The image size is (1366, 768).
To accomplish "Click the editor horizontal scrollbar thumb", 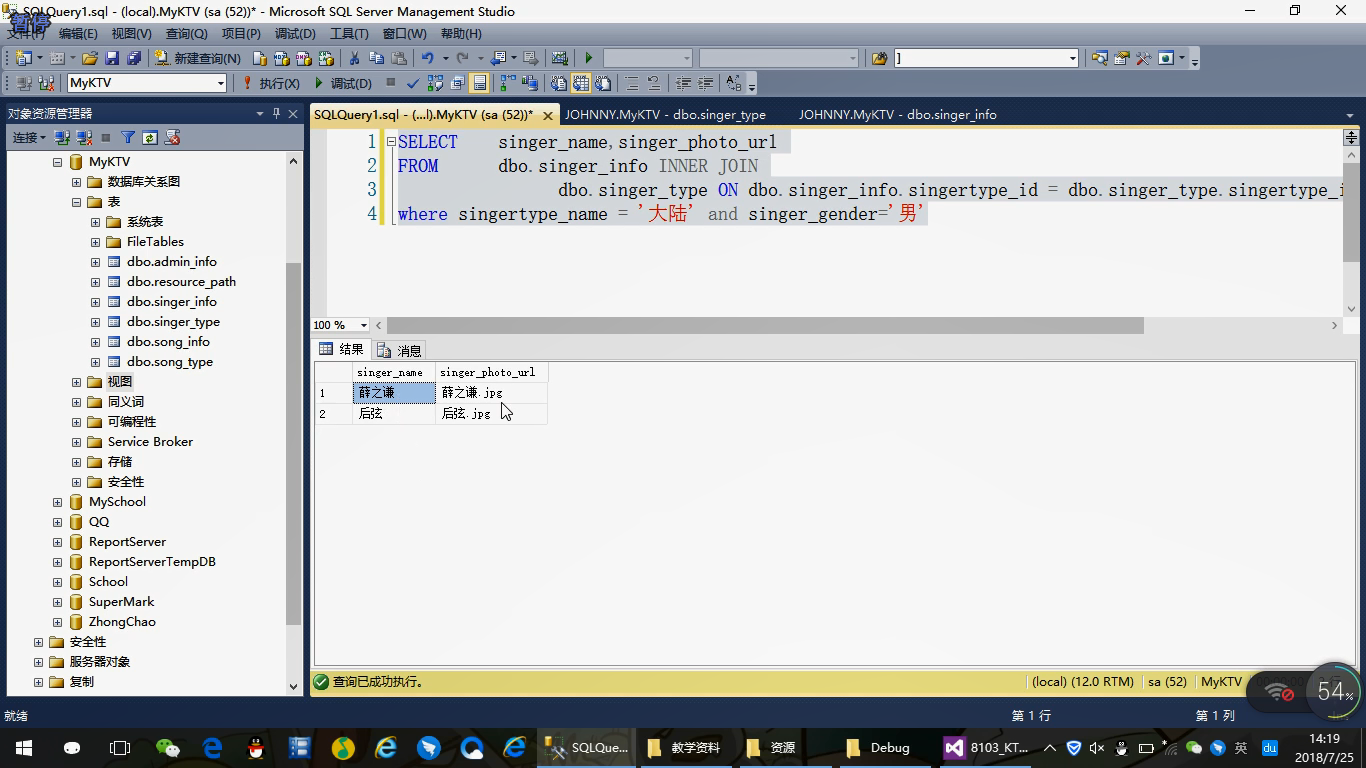I will [x=765, y=325].
